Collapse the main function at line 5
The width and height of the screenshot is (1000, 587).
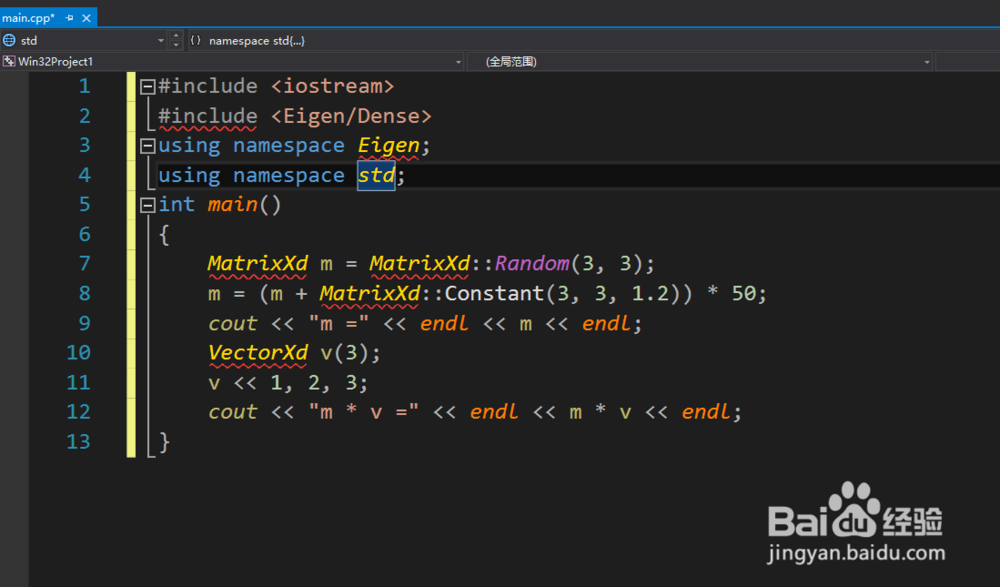click(x=147, y=205)
